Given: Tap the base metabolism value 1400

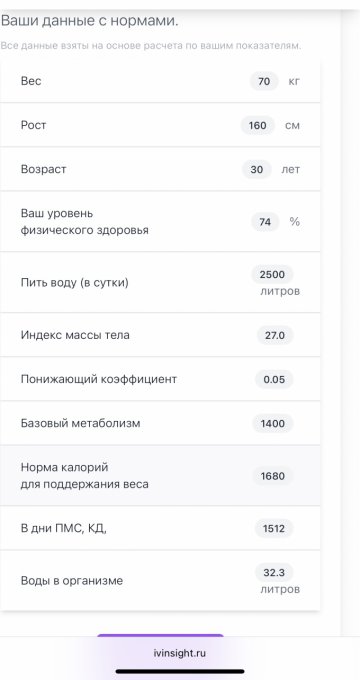Looking at the screenshot, I should [273, 423].
